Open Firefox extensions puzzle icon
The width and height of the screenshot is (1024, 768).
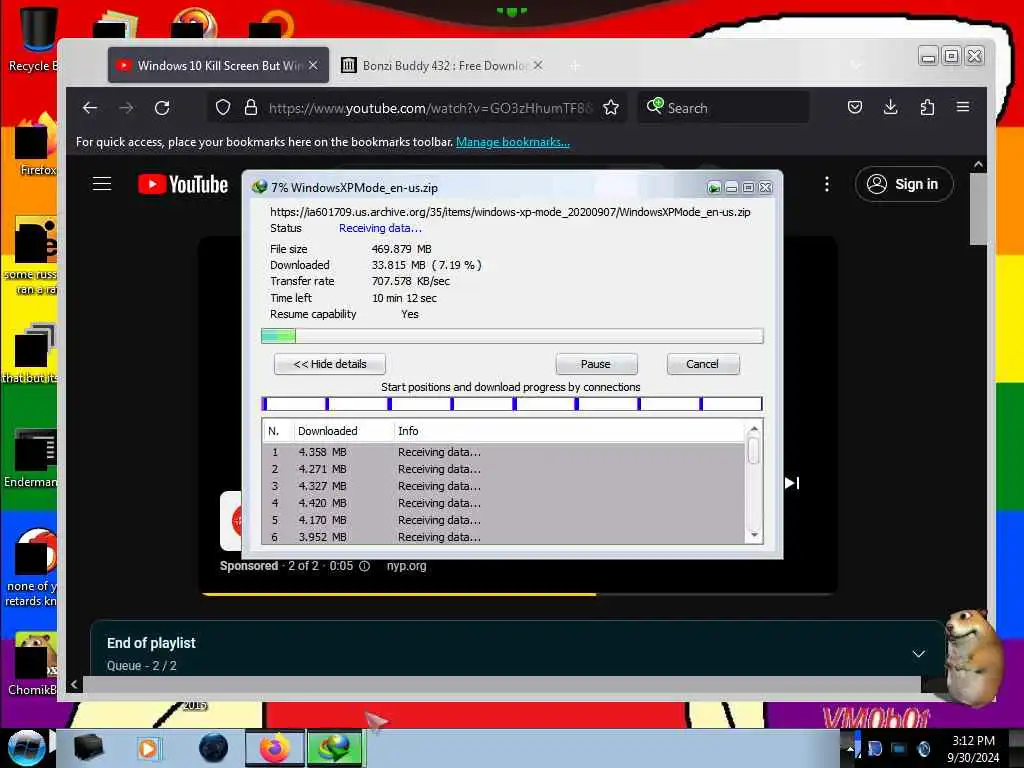(x=927, y=107)
